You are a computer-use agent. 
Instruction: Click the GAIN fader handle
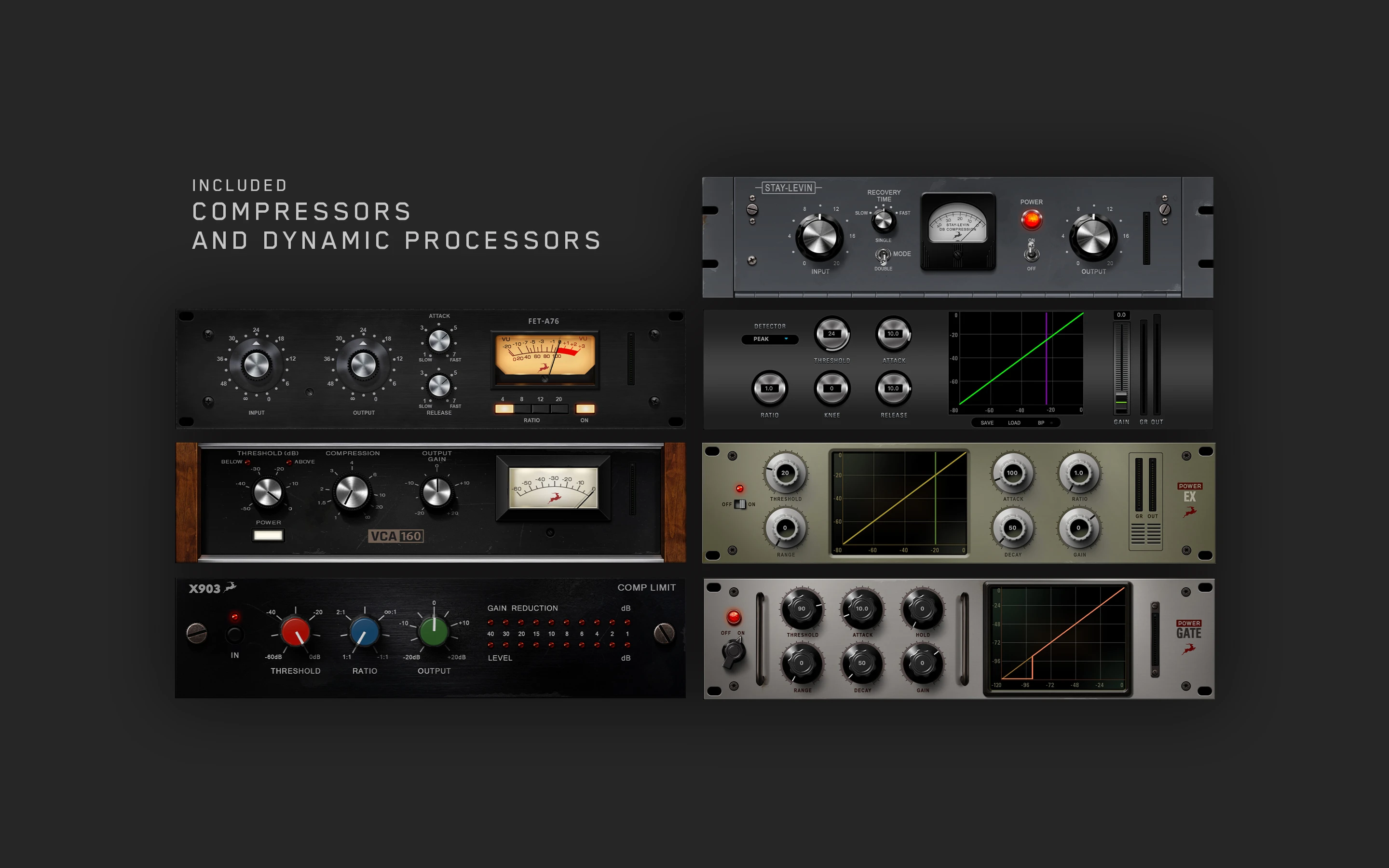1121,401
